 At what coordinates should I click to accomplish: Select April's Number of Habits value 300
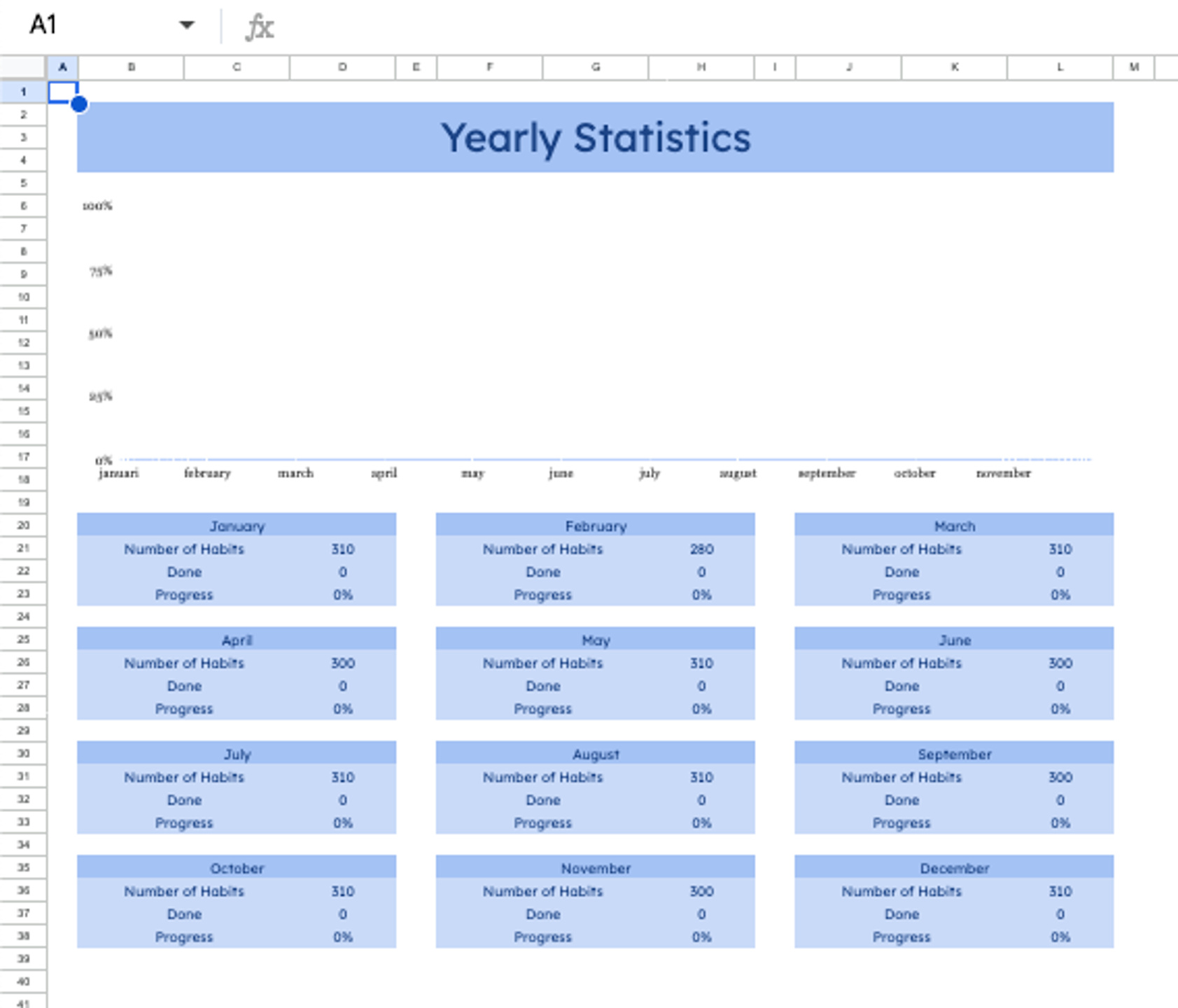[343, 663]
